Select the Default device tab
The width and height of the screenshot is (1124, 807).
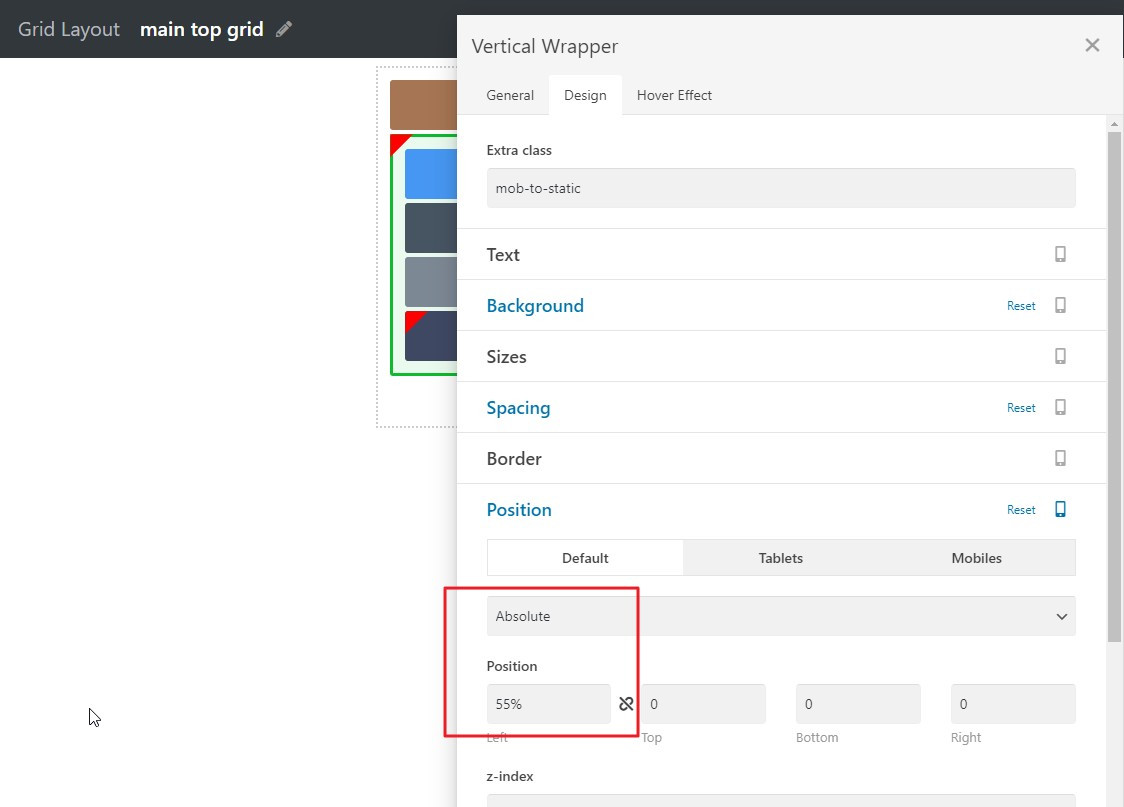(585, 558)
